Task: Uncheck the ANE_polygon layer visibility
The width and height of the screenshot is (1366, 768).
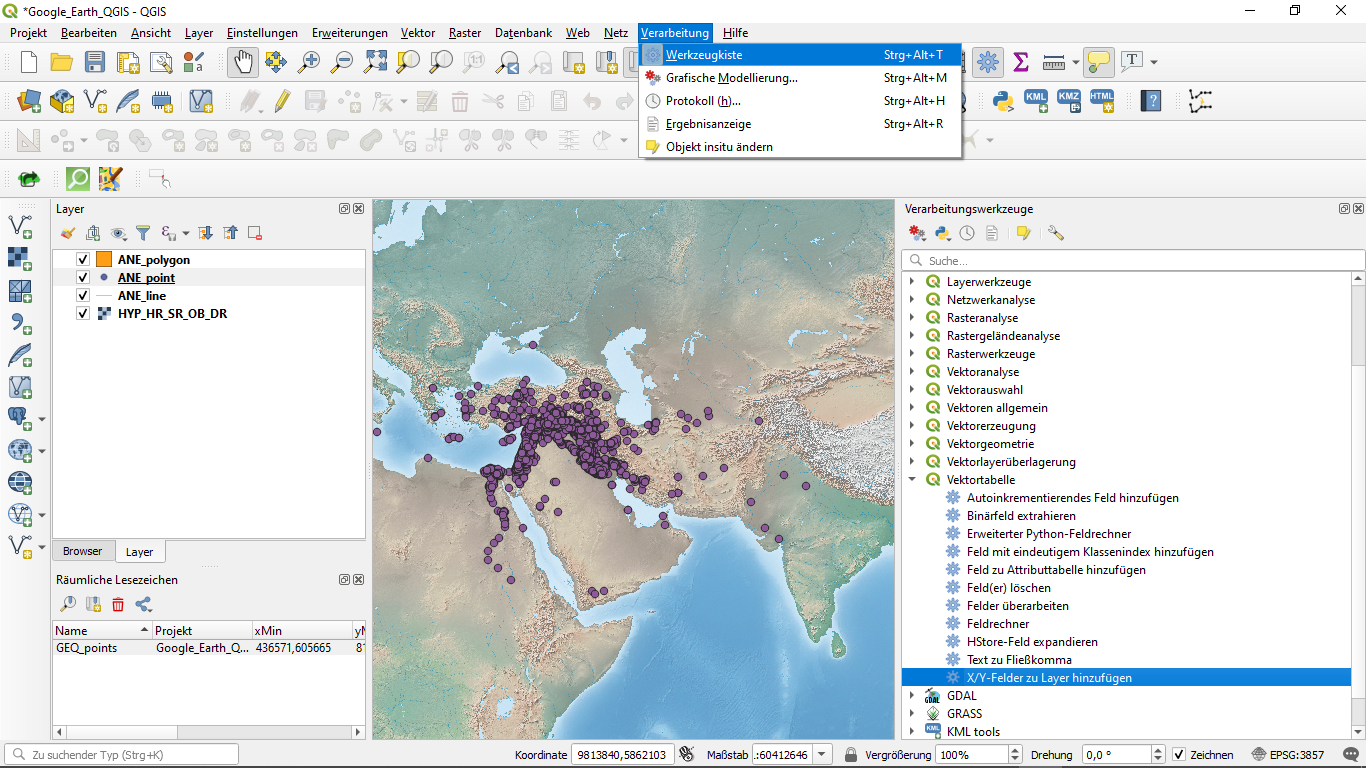Action: 84,260
